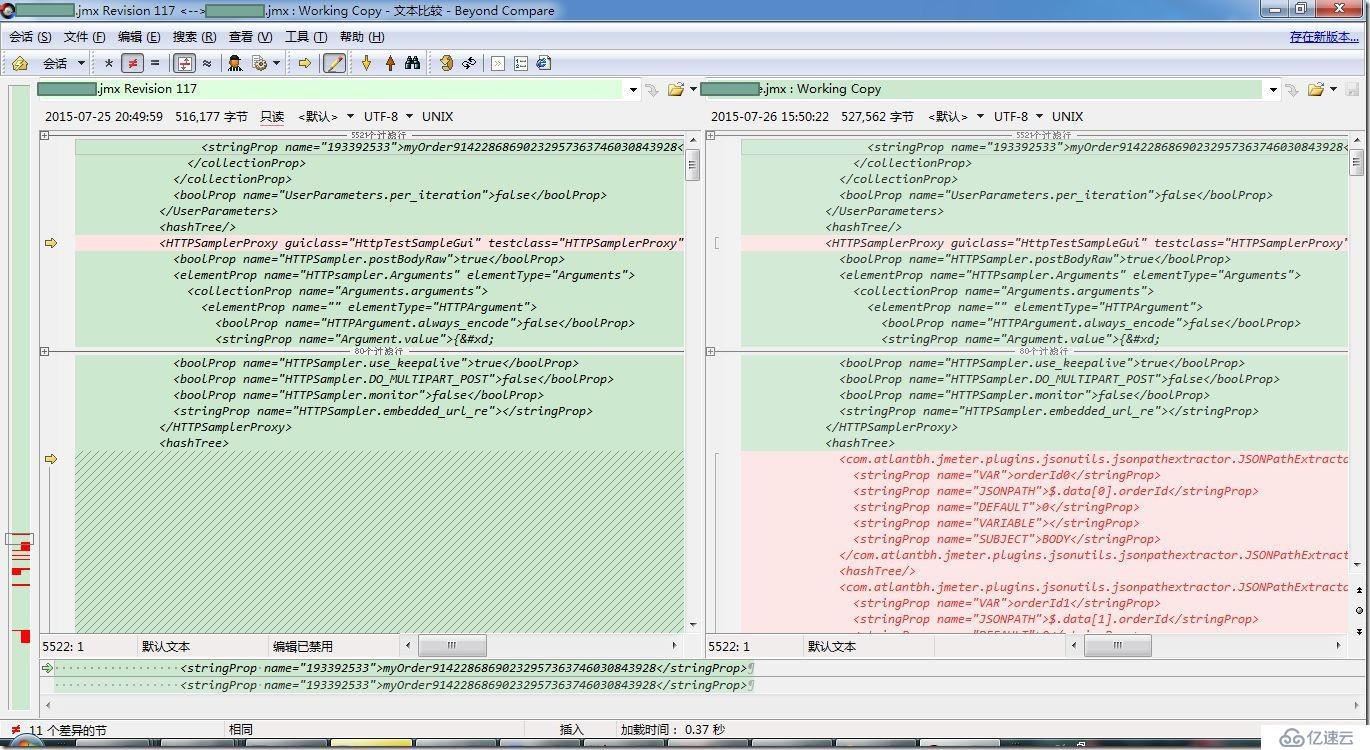Toggle Show Context display button
1370x750 pixels.
click(184, 63)
